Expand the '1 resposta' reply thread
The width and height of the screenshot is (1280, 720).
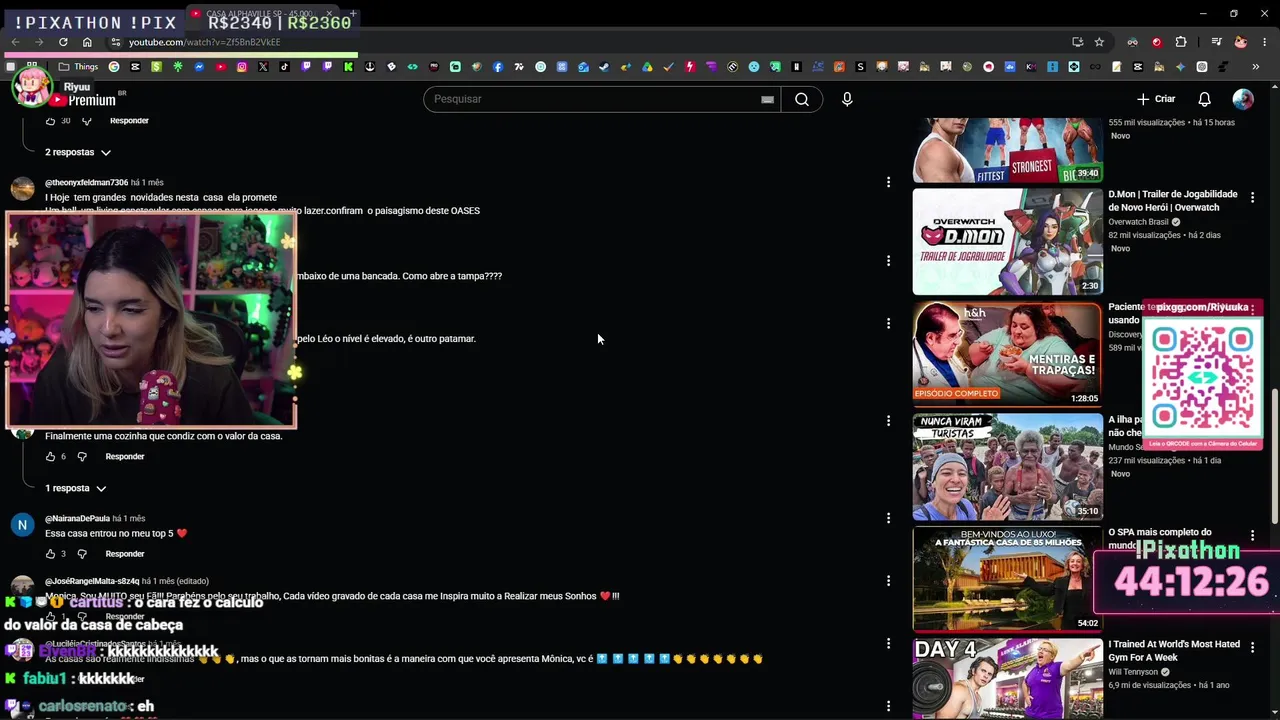(x=76, y=488)
